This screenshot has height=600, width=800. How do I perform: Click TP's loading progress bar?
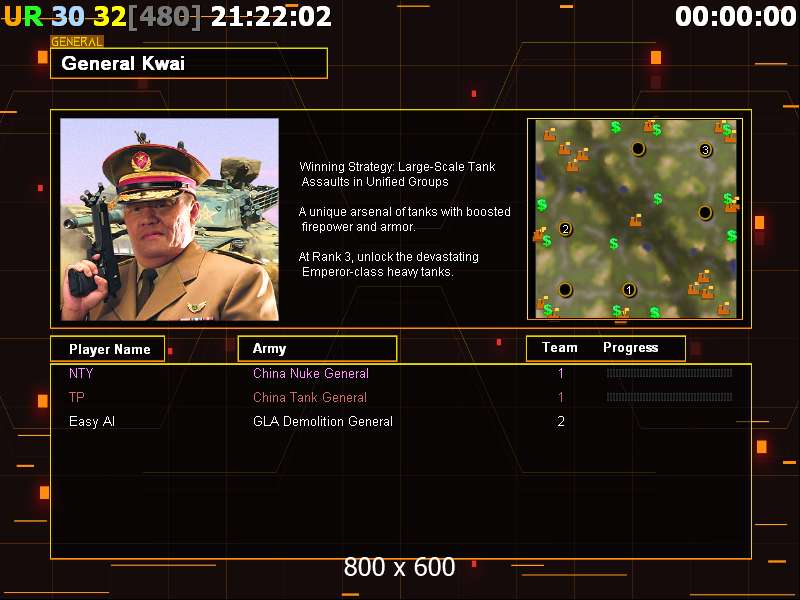669,397
